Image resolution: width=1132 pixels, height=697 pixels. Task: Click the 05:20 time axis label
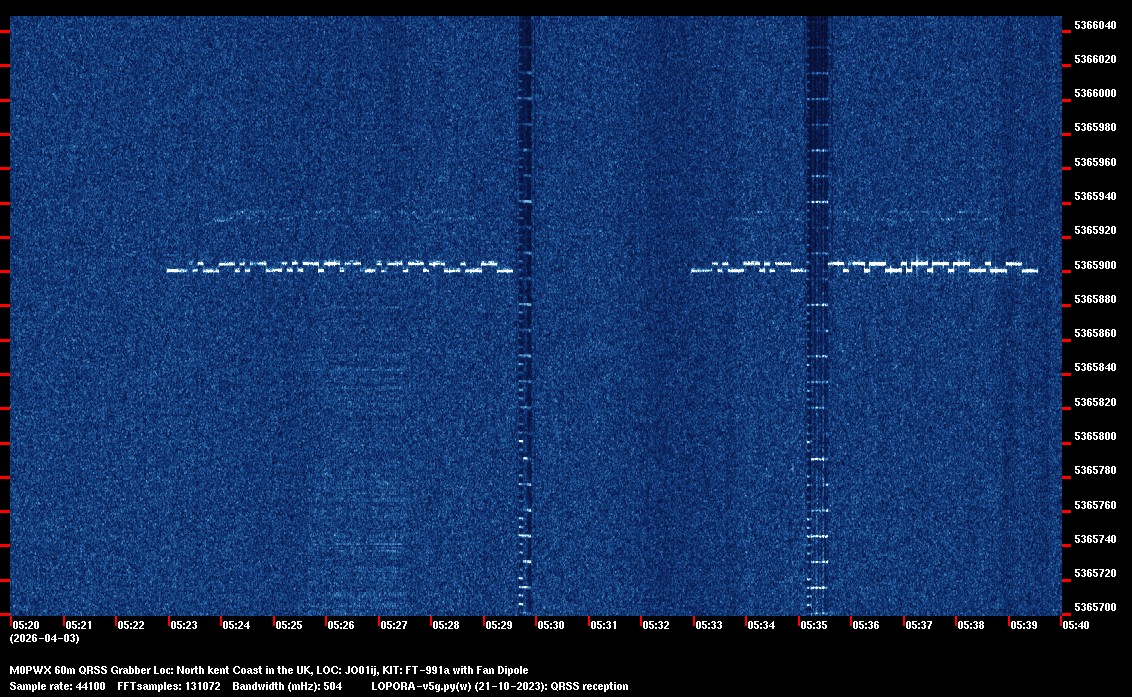pos(25,625)
